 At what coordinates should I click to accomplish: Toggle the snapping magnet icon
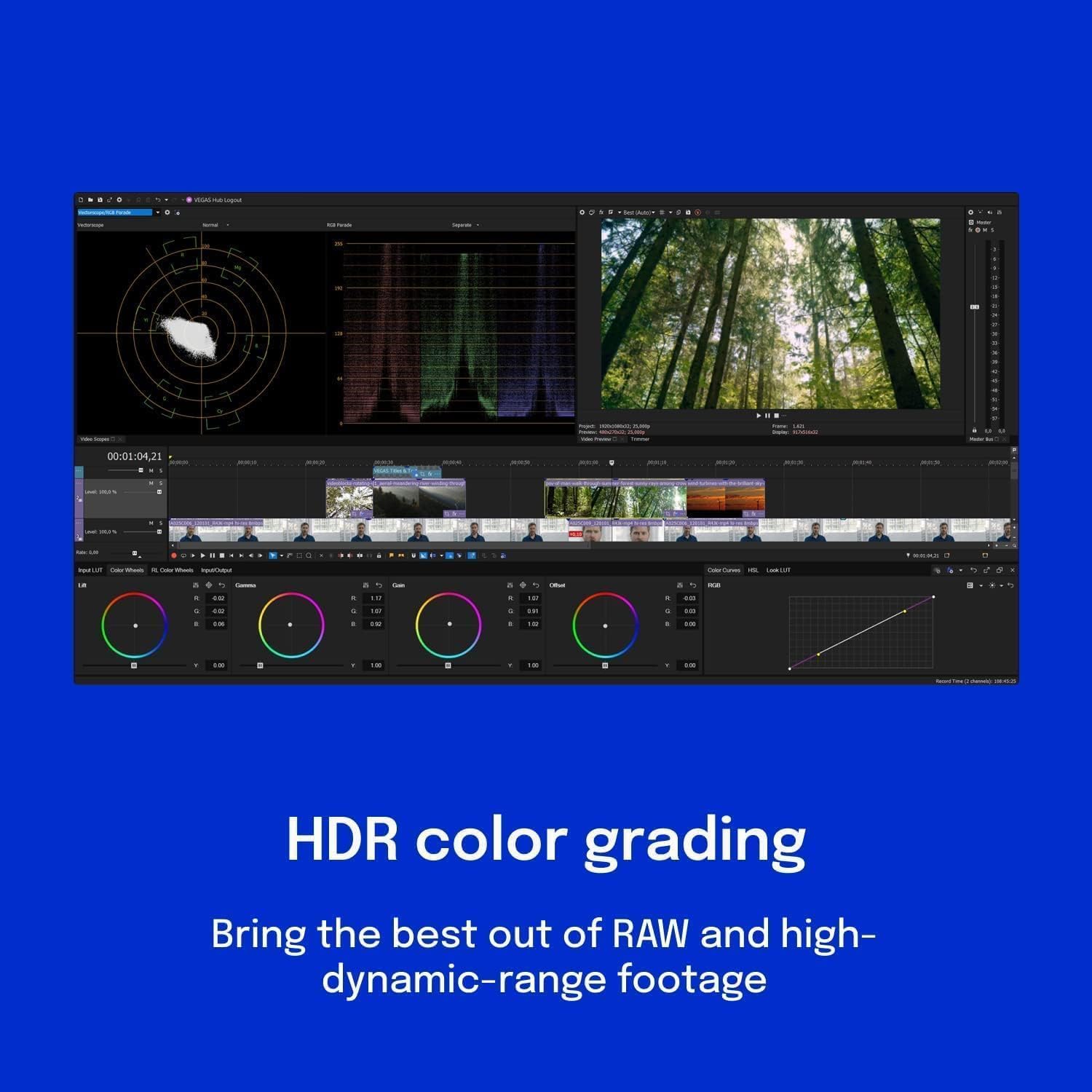(414, 555)
